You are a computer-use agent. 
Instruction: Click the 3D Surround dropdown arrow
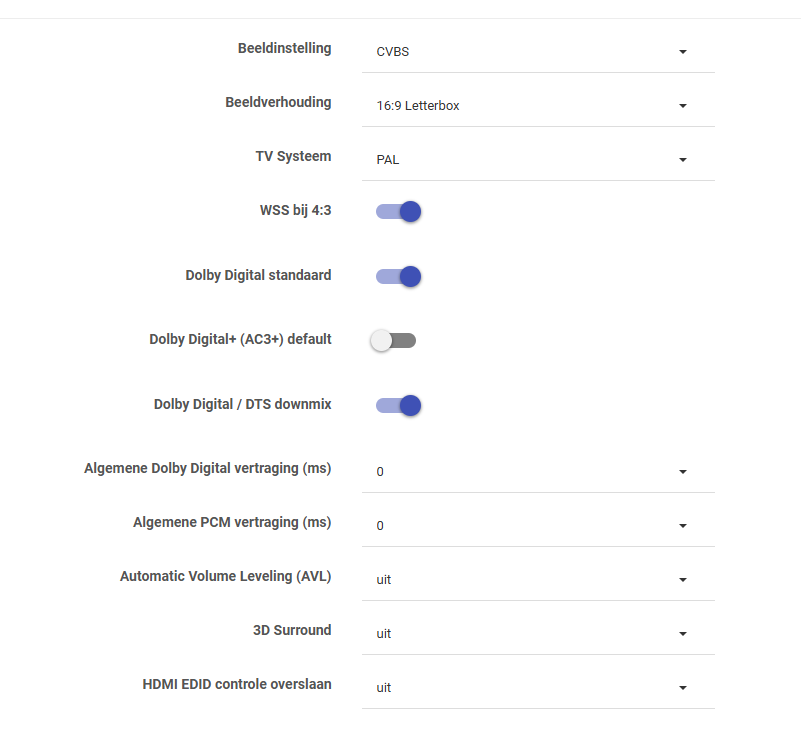point(682,634)
